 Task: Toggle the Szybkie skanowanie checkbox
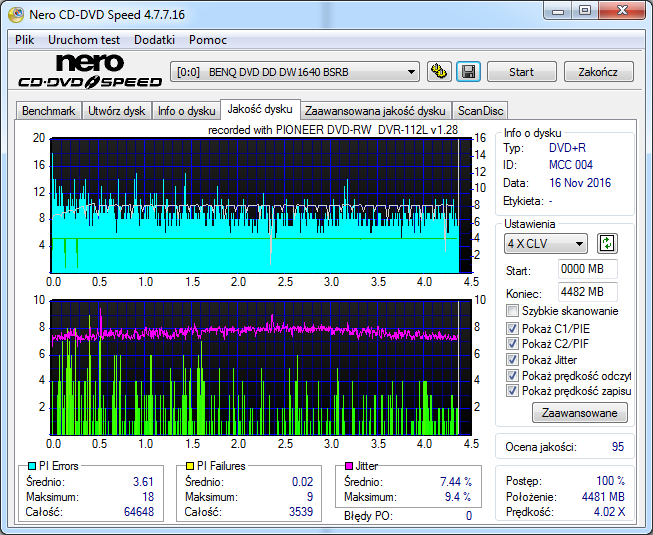512,311
